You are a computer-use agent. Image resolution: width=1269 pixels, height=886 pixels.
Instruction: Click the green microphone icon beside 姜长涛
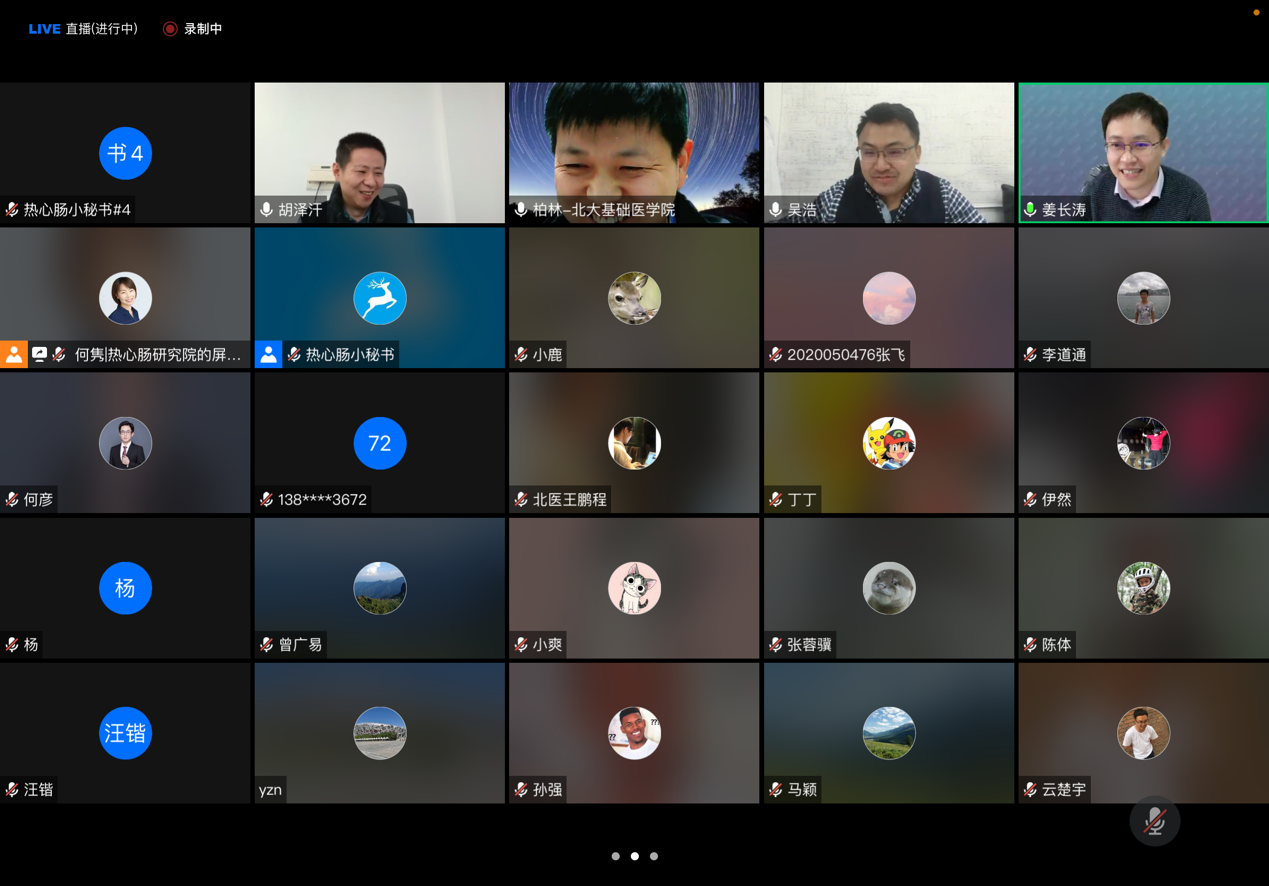point(1030,210)
